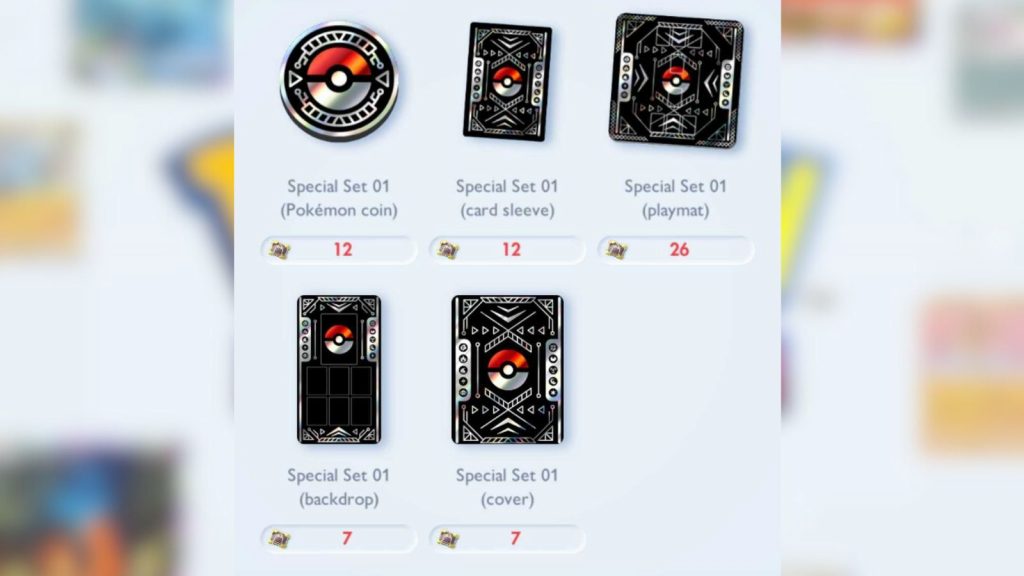Buy the card sleeve for 12 tickets

(507, 250)
